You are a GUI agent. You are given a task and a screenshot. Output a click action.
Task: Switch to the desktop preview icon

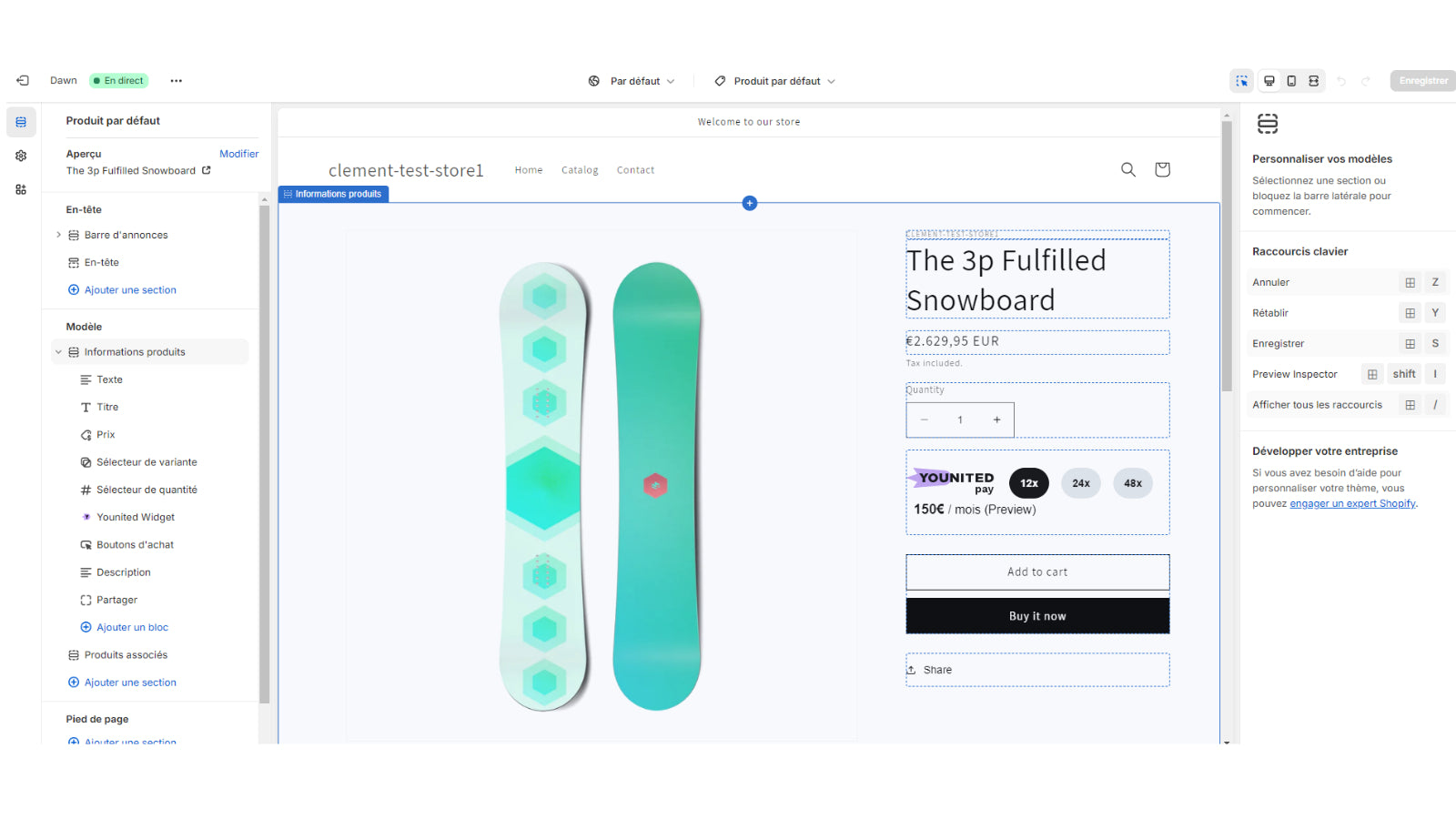(1269, 81)
